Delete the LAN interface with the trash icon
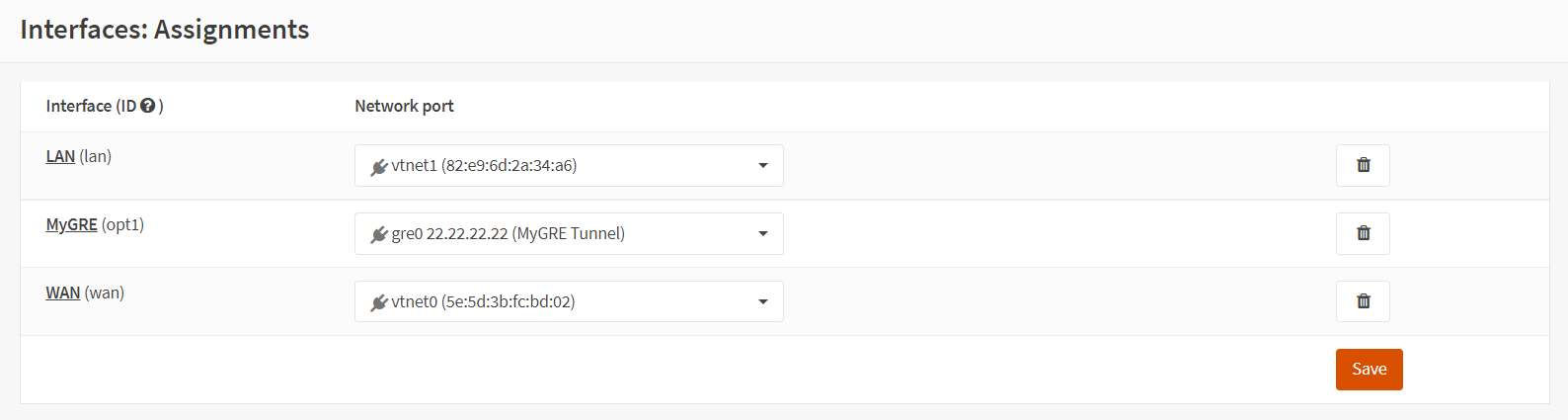The image size is (1568, 420). tap(1363, 165)
